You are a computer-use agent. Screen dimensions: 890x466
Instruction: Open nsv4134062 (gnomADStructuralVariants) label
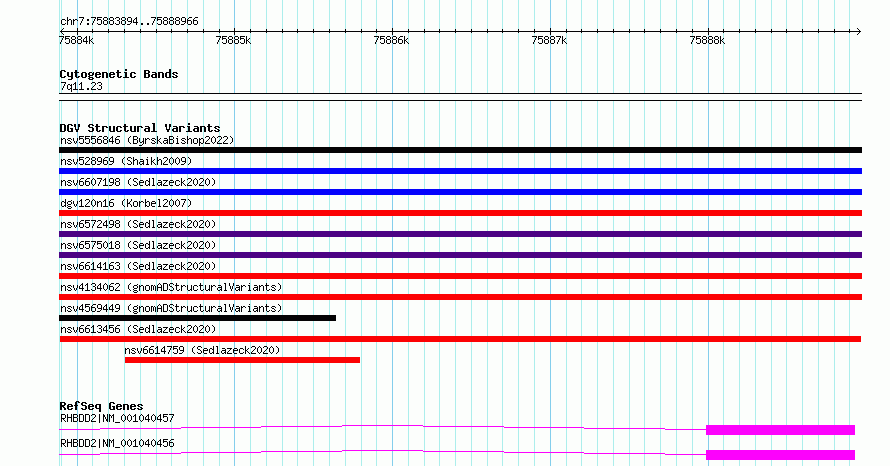pos(171,287)
